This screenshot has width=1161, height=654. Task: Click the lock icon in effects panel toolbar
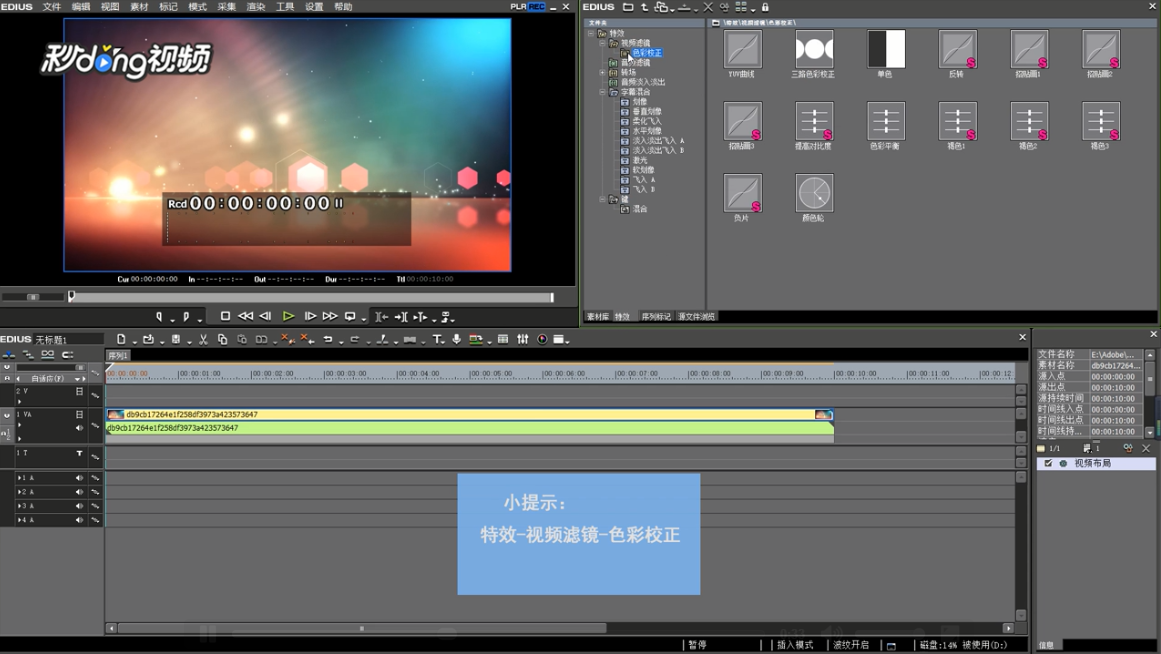click(x=765, y=7)
